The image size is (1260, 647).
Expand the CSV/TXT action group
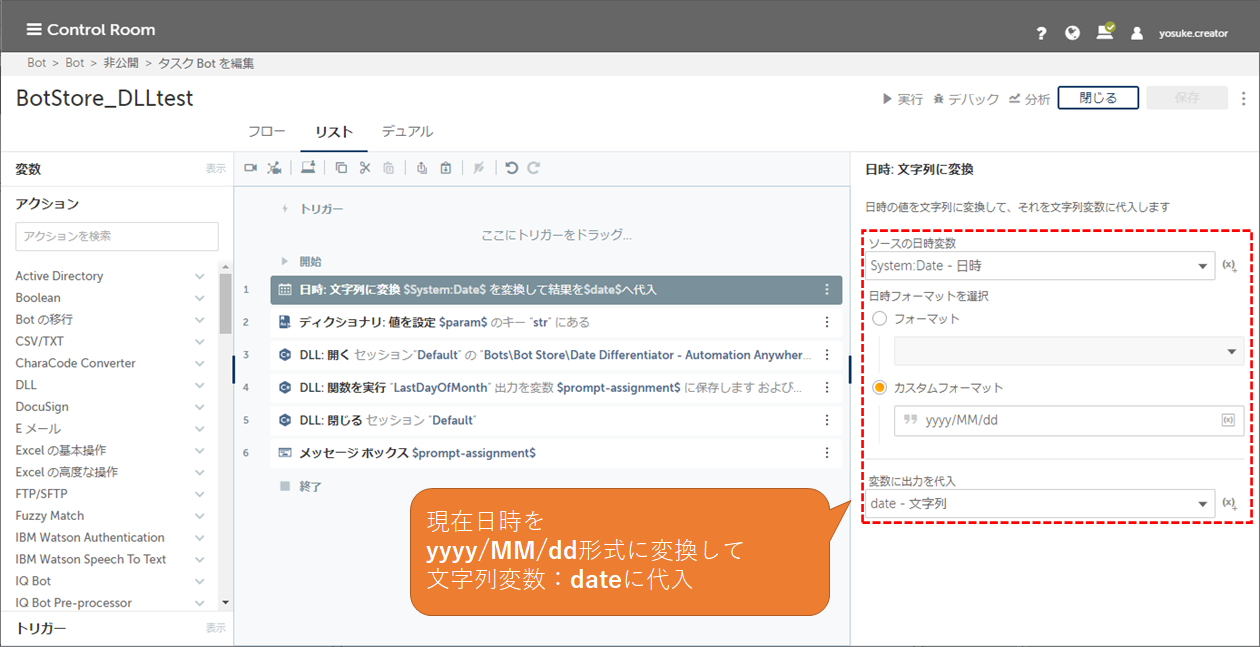(x=200, y=341)
